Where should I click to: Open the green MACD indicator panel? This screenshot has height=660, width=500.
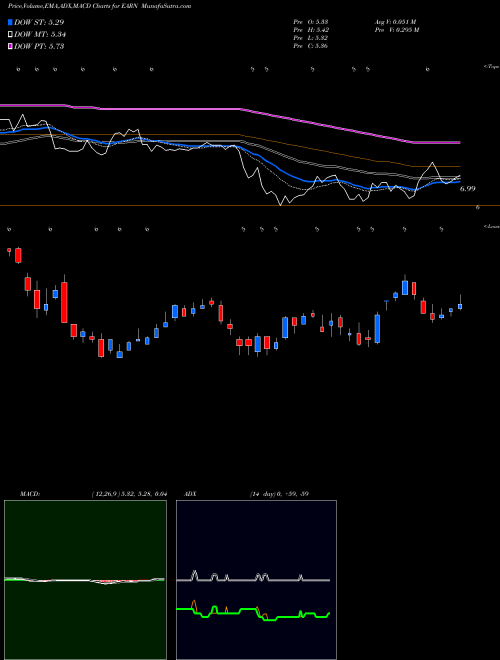click(85, 580)
